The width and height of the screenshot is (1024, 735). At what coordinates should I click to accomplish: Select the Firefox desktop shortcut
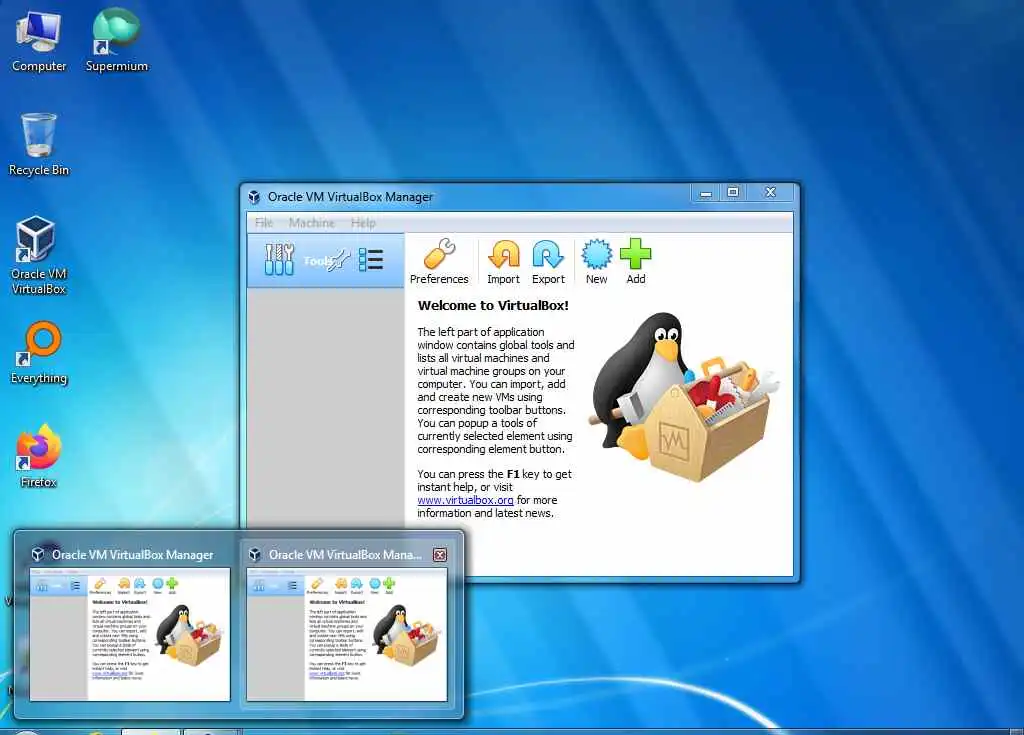[39, 456]
